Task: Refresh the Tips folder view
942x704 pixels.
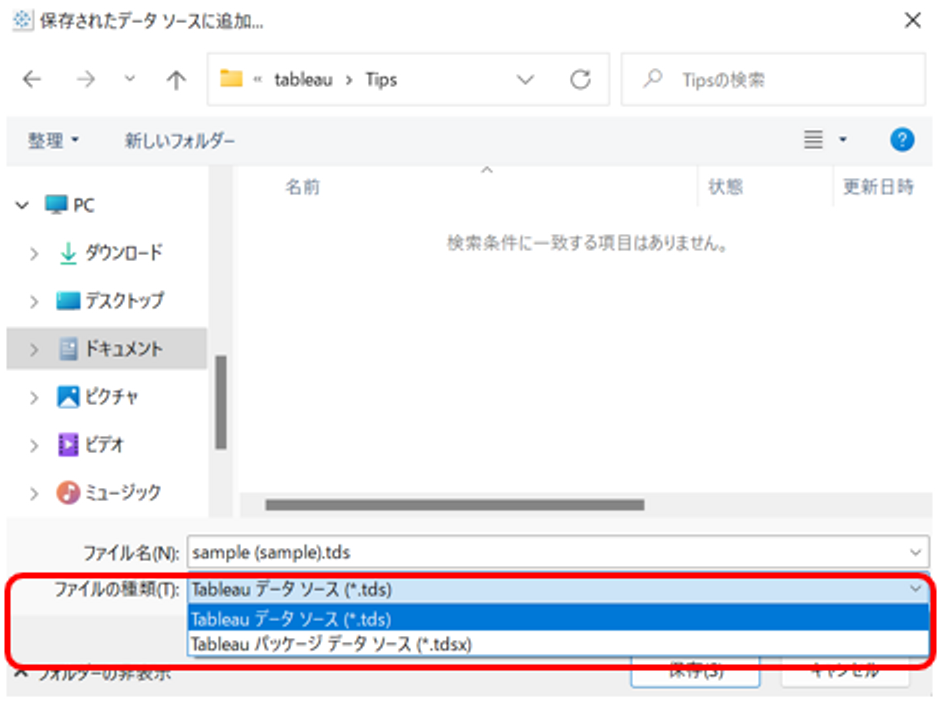Action: pos(580,79)
